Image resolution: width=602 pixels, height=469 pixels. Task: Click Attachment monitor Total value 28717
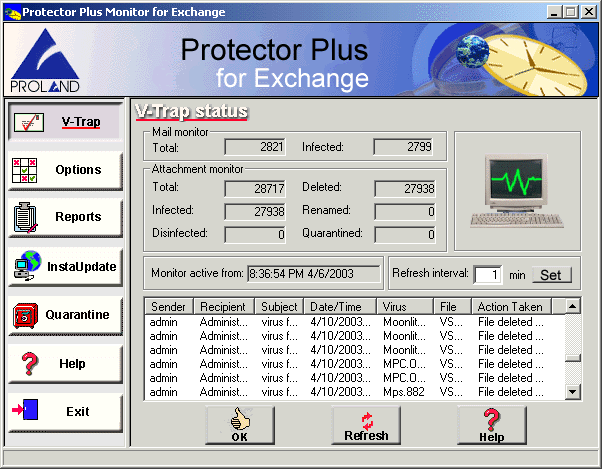(x=255, y=189)
